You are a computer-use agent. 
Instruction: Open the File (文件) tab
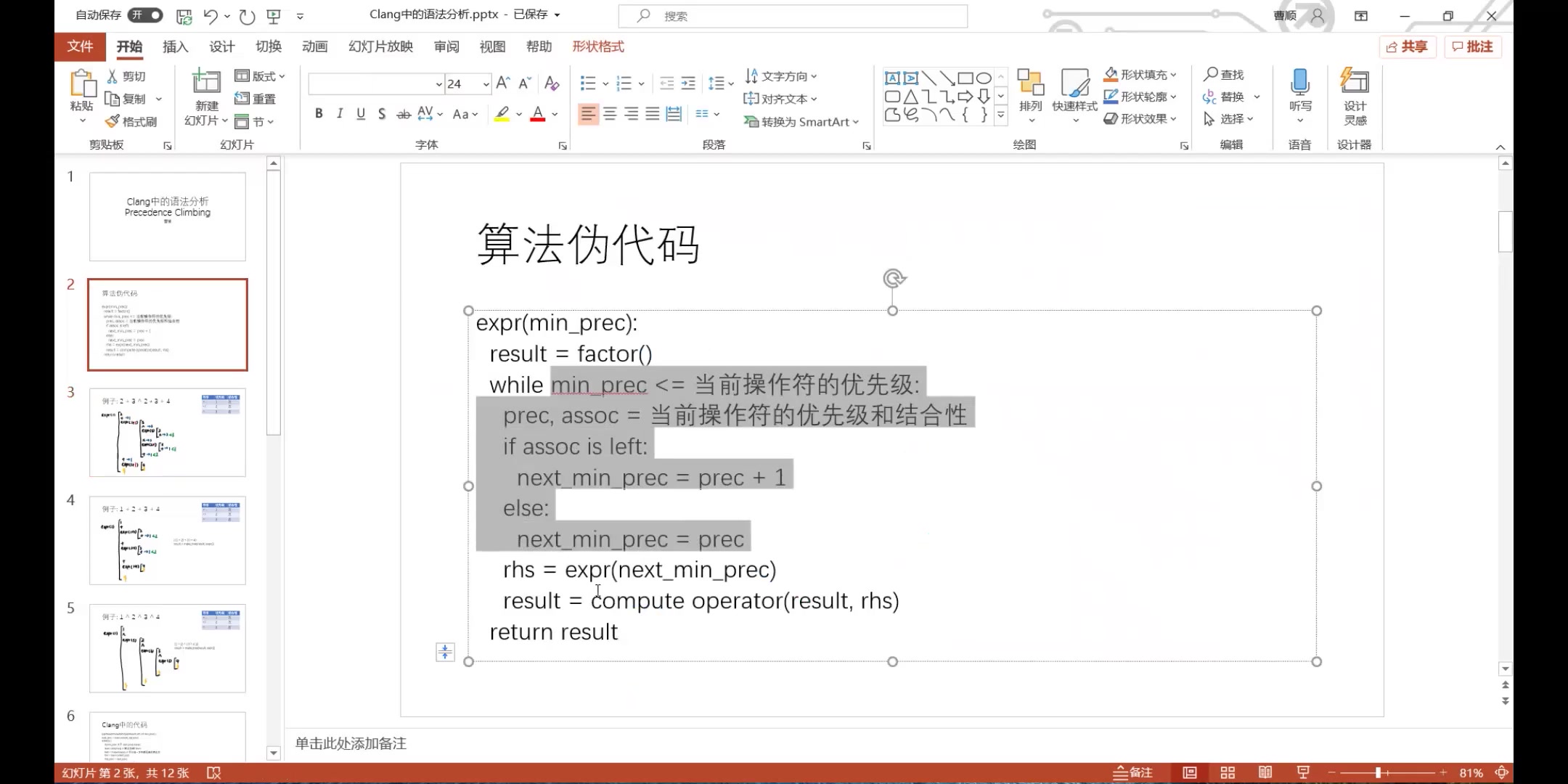[x=80, y=46]
